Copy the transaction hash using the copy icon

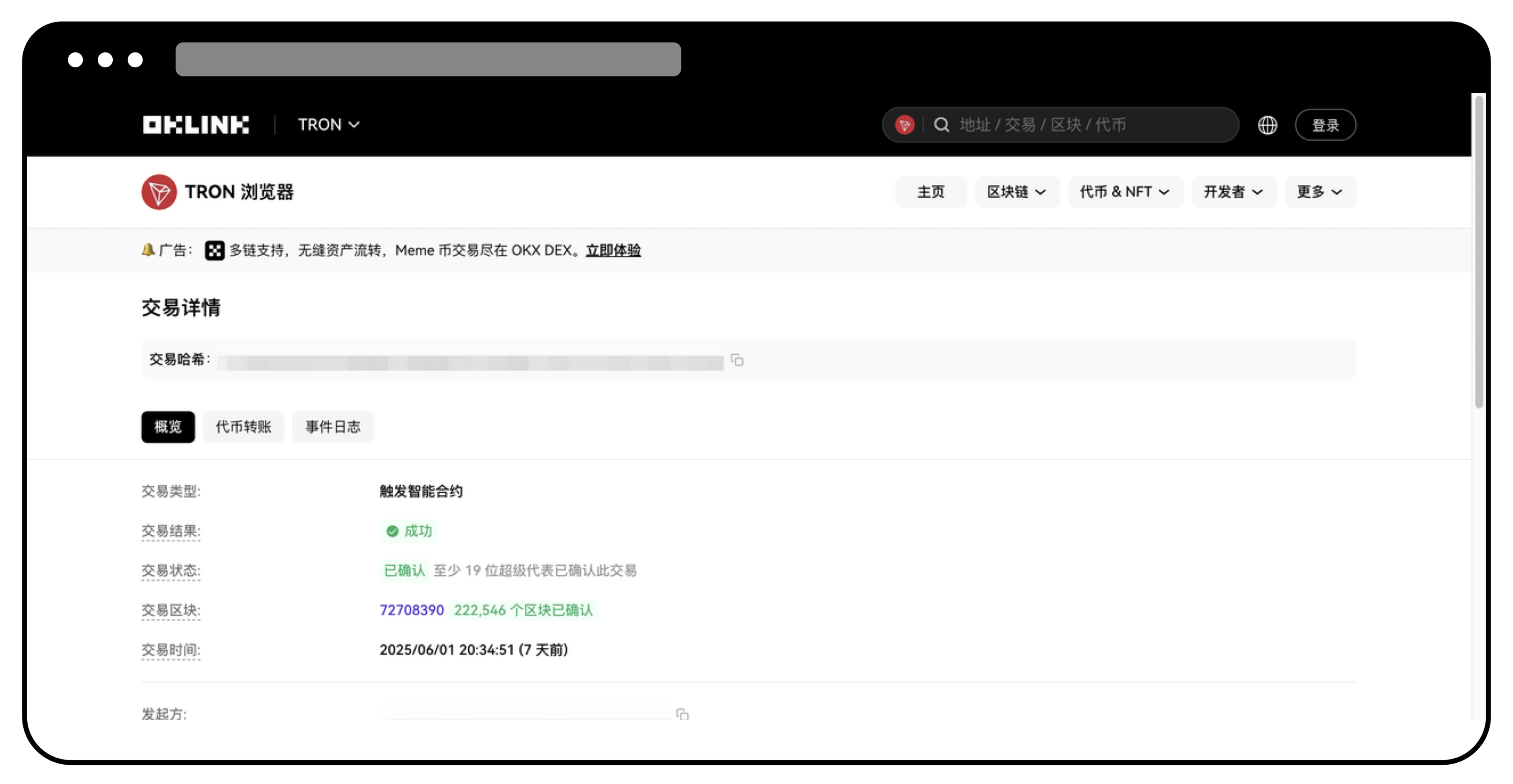click(x=737, y=360)
